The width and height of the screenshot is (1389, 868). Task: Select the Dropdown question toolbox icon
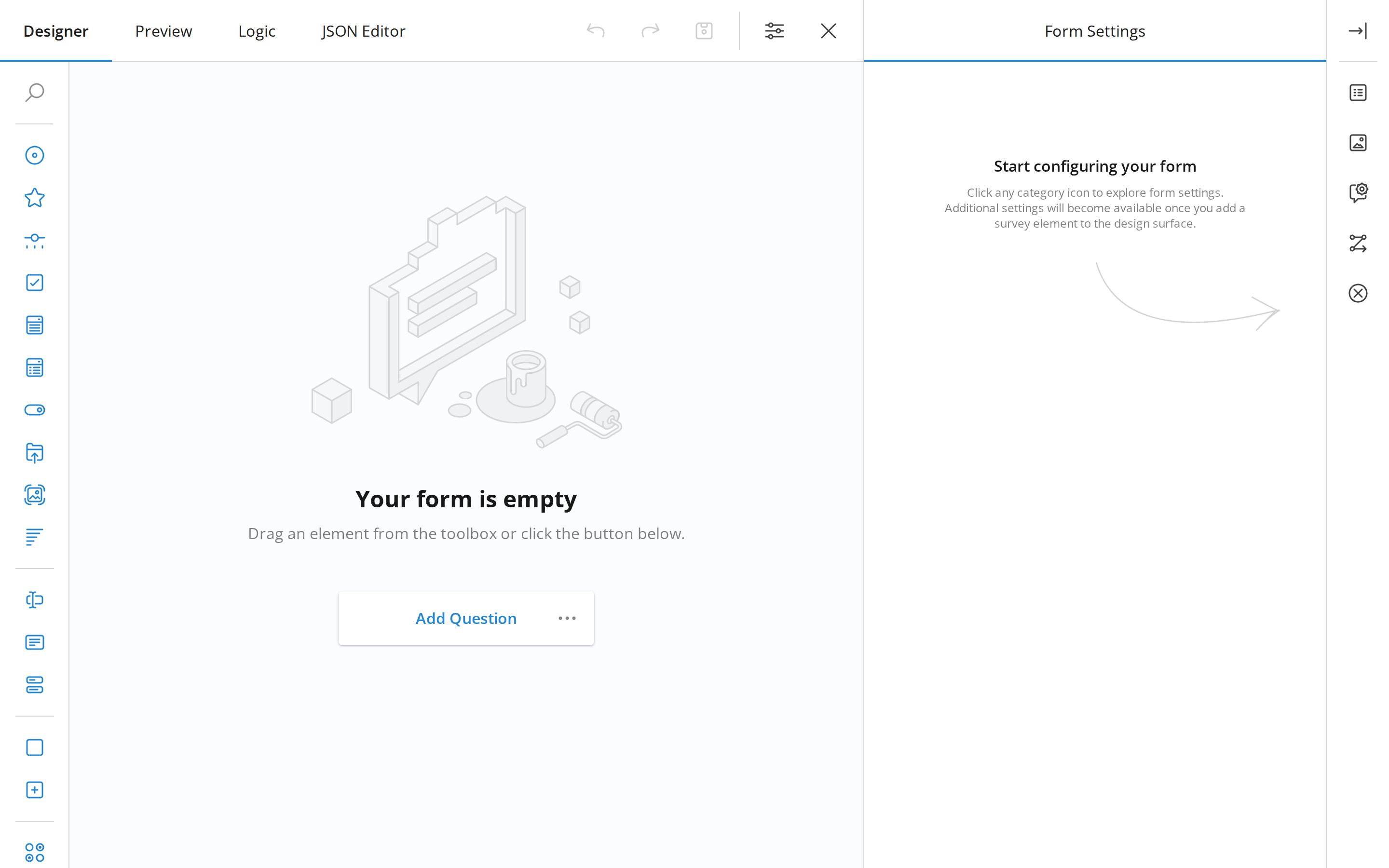pos(34,325)
